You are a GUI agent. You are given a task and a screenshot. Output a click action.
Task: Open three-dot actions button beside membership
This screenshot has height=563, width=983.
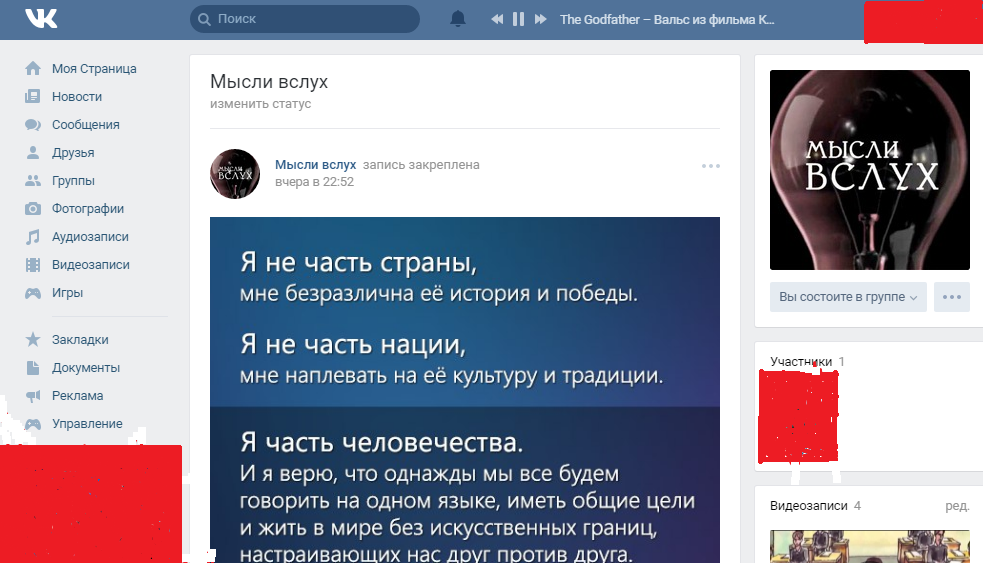pos(952,297)
